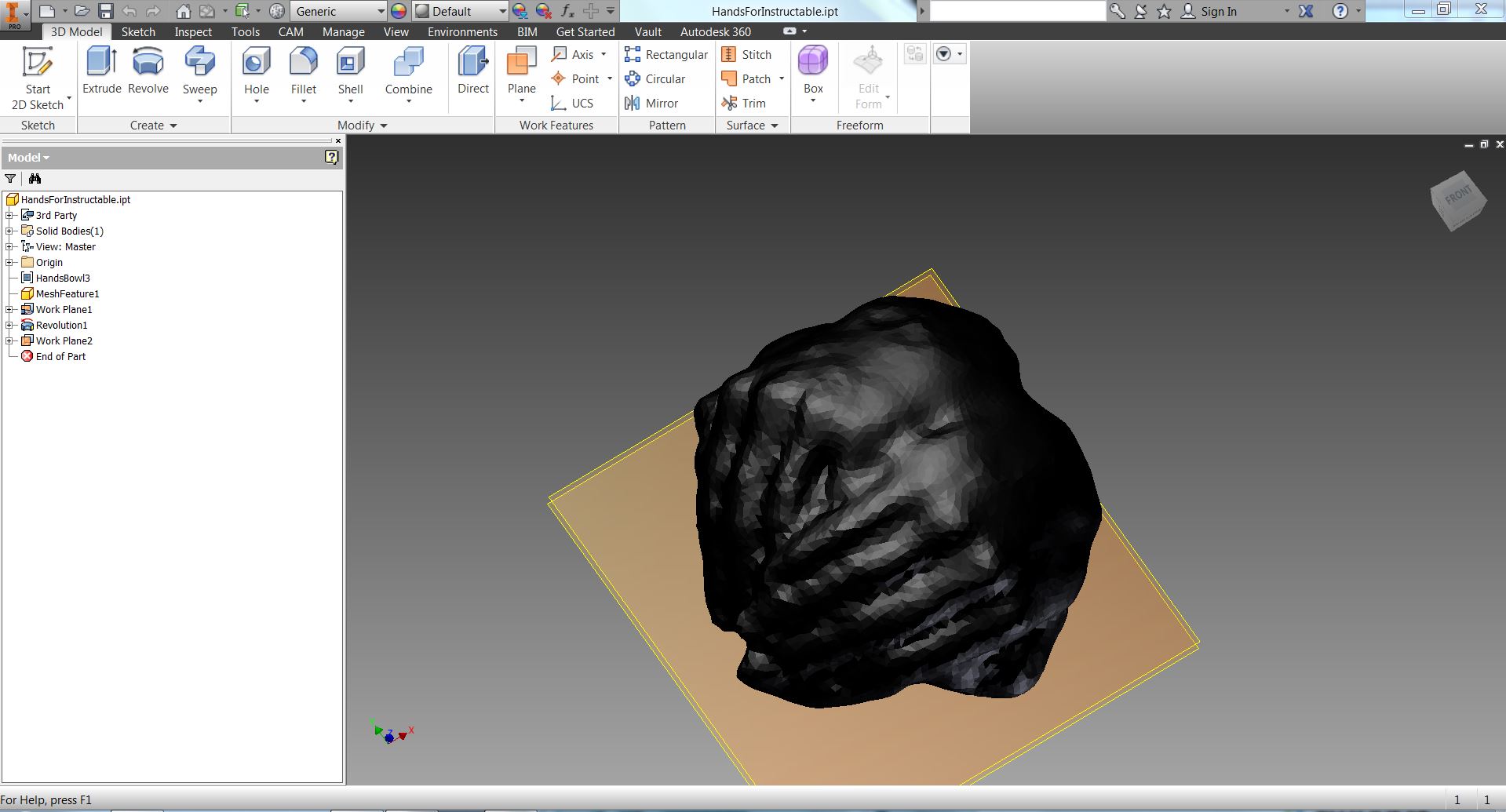The image size is (1506, 812).
Task: Click the Parameters fx icon
Action: (x=567, y=11)
